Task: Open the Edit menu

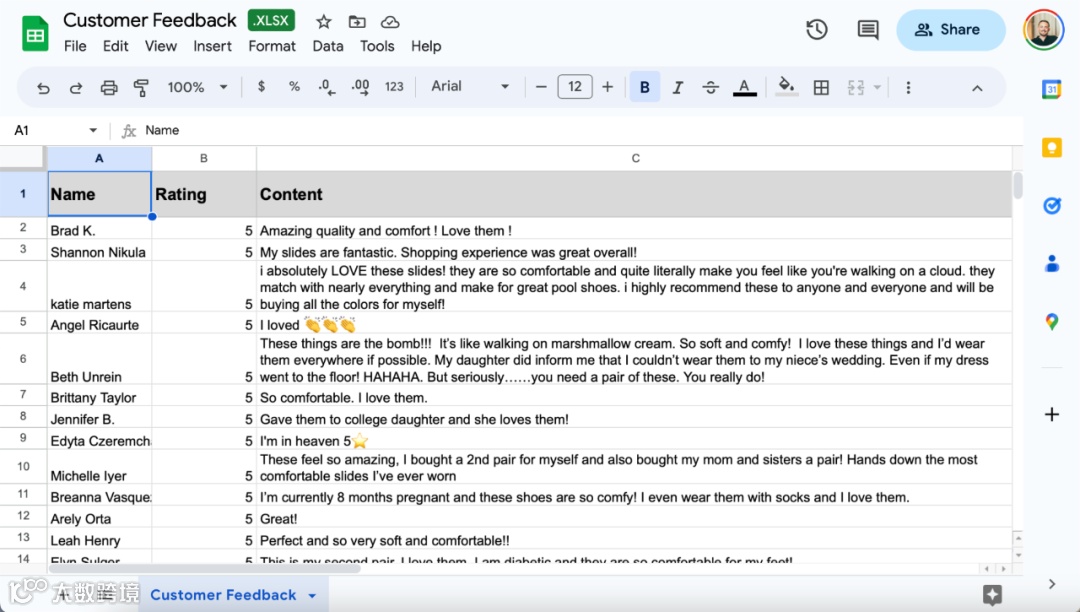Action: point(116,46)
